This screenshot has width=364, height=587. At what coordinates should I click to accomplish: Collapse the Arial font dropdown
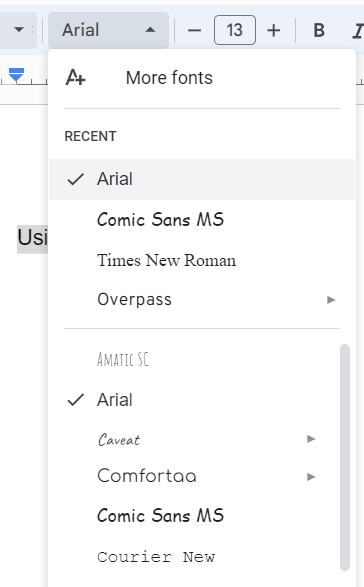[x=108, y=30]
